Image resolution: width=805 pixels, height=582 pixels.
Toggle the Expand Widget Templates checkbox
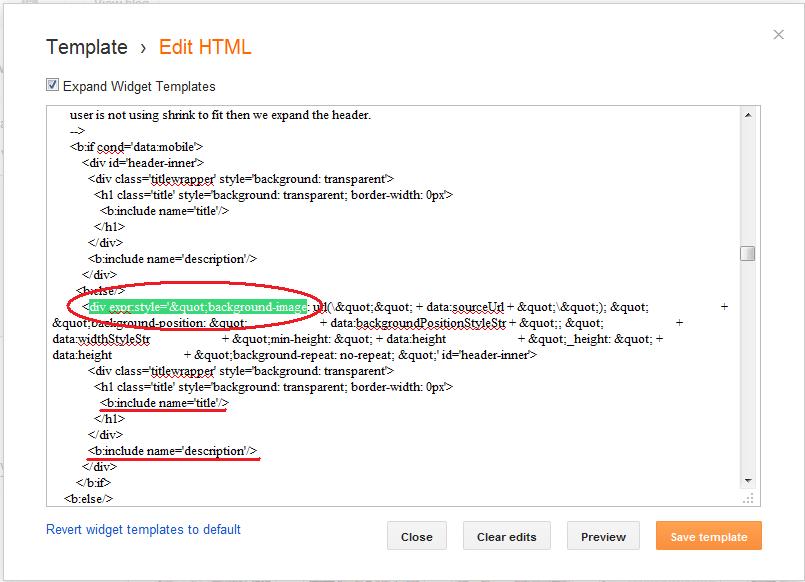[50, 85]
